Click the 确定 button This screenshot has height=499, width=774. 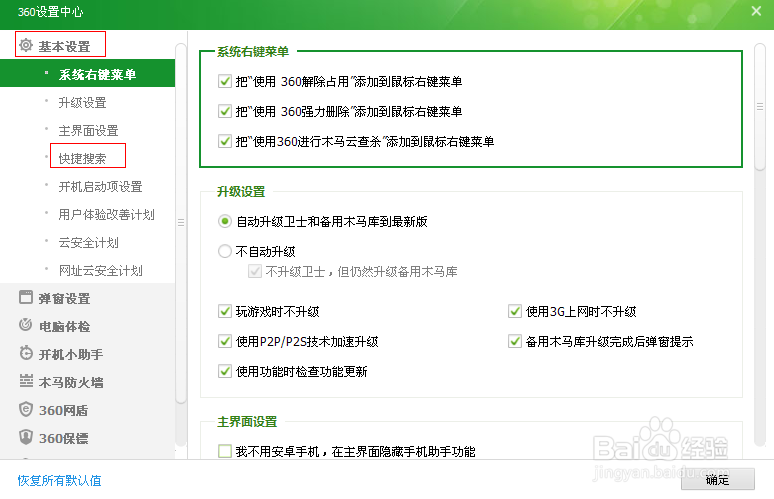(718, 479)
